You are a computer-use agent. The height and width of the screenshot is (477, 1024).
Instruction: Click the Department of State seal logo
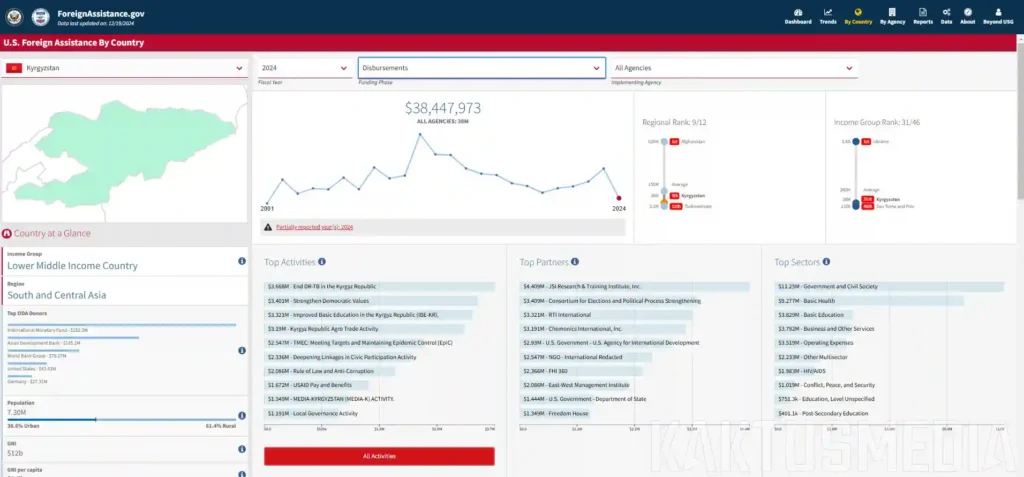[14, 16]
